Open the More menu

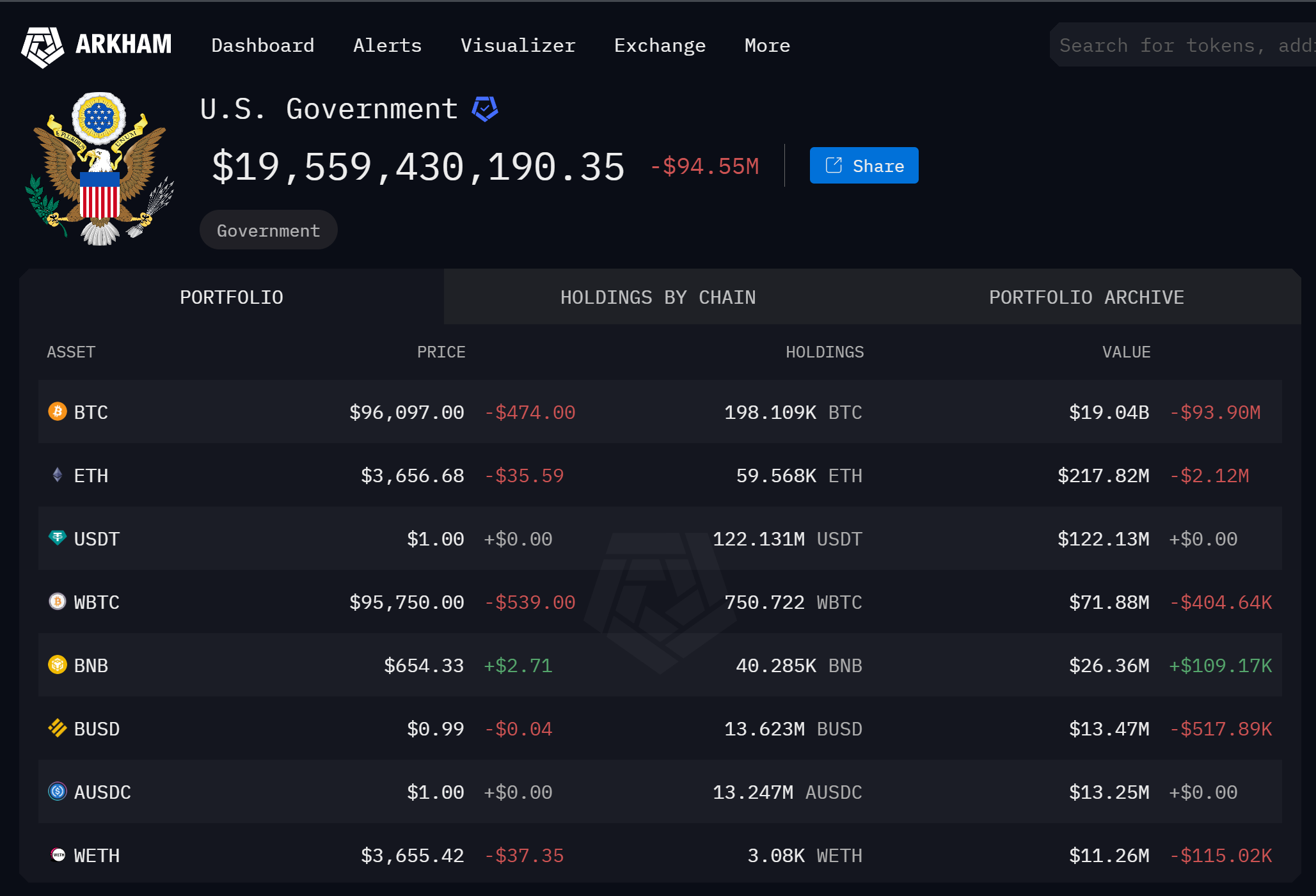(767, 45)
